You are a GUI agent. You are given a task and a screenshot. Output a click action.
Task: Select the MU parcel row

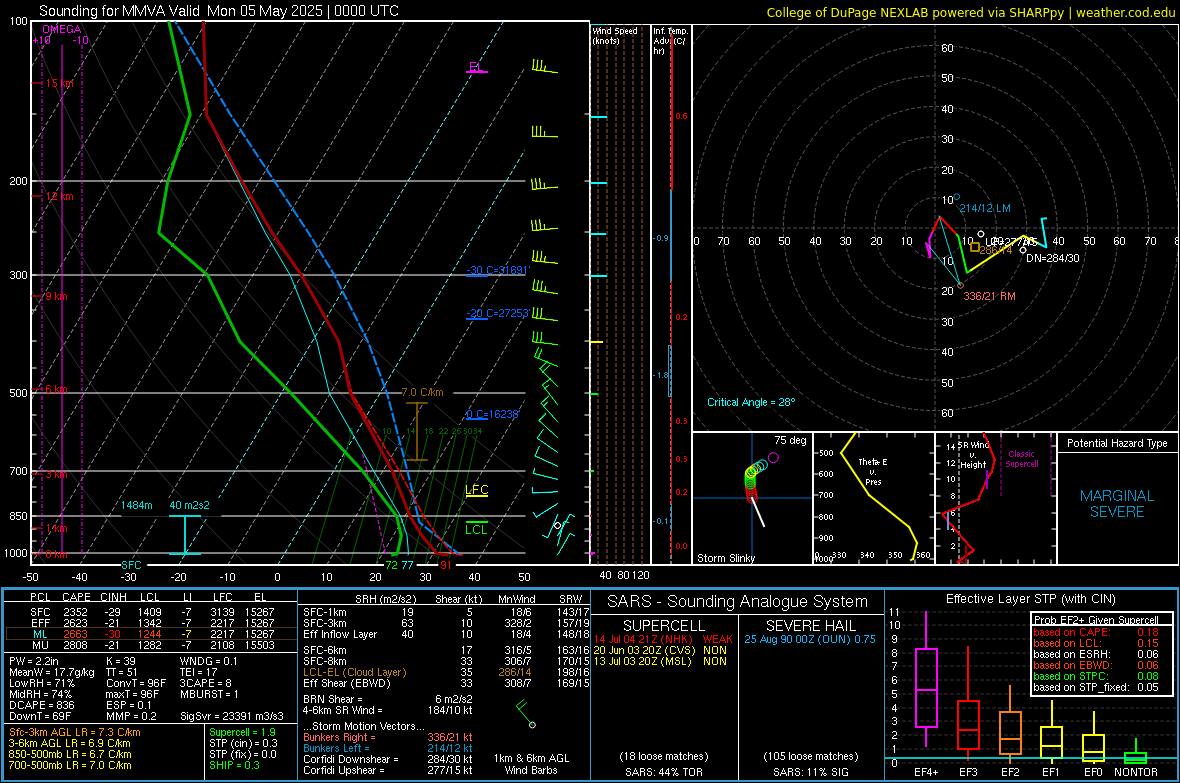click(151, 645)
